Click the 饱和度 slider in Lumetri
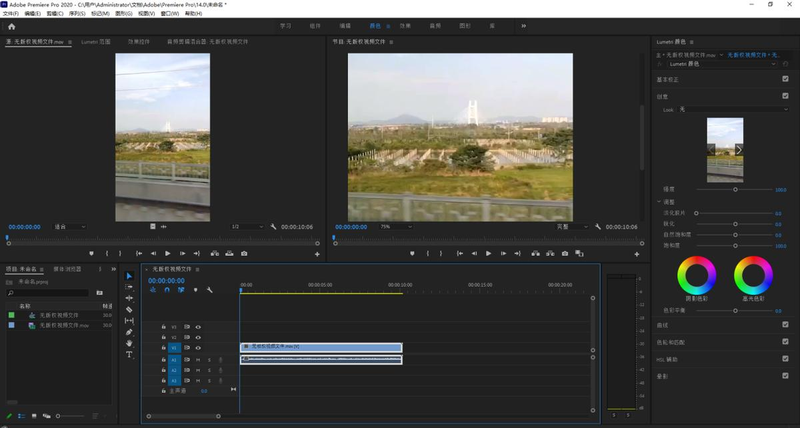The height and width of the screenshot is (428, 800). (x=737, y=245)
